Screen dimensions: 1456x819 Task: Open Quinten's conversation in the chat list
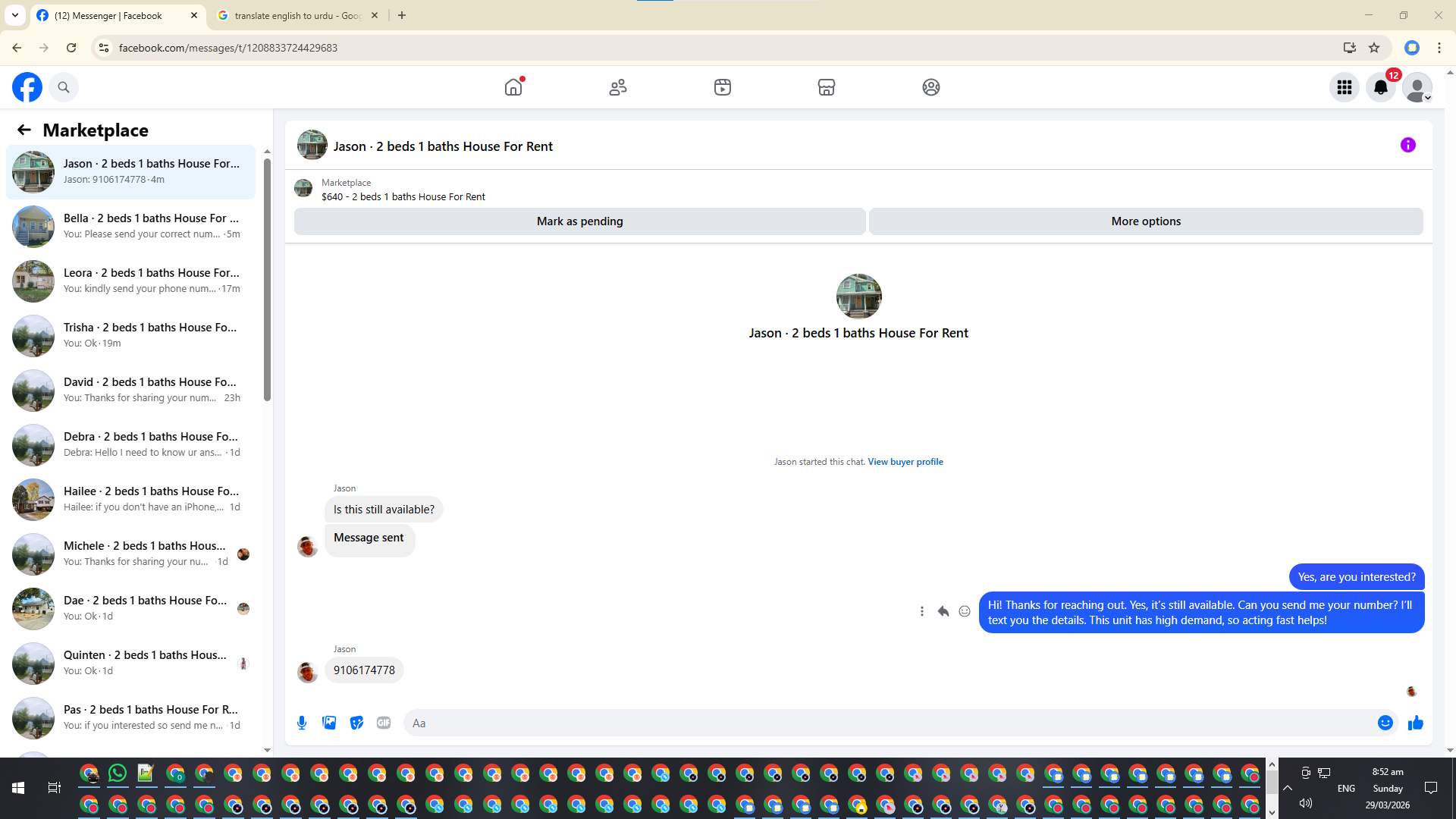click(131, 663)
